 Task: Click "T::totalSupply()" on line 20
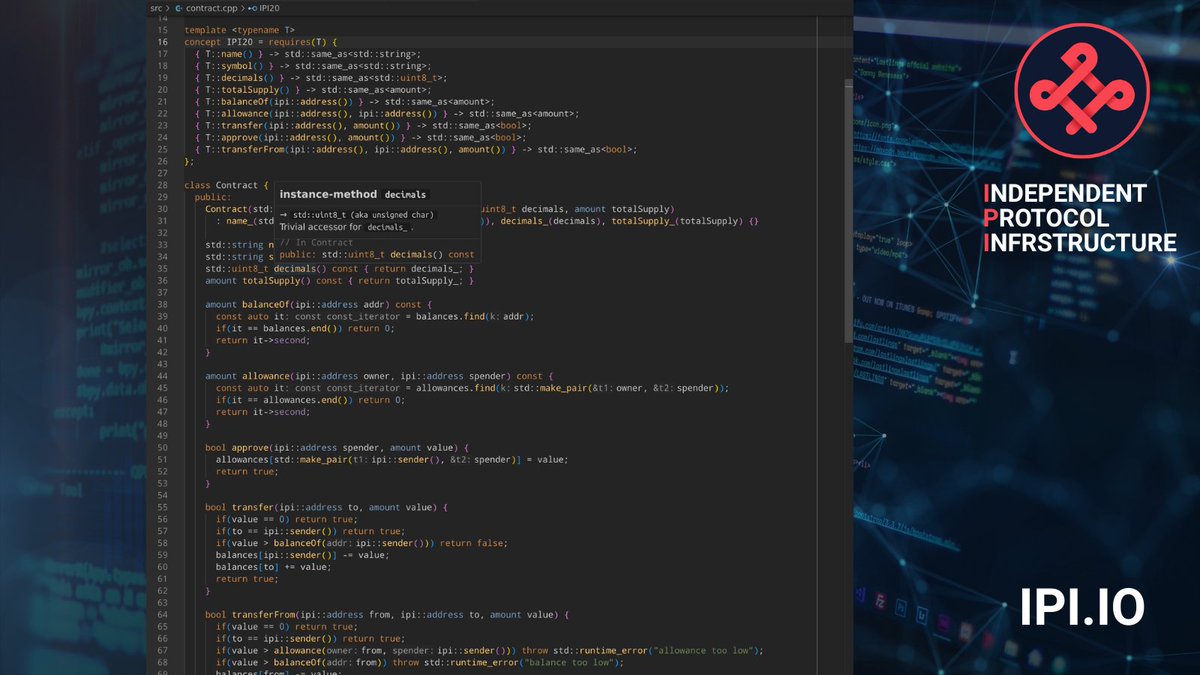(x=249, y=90)
